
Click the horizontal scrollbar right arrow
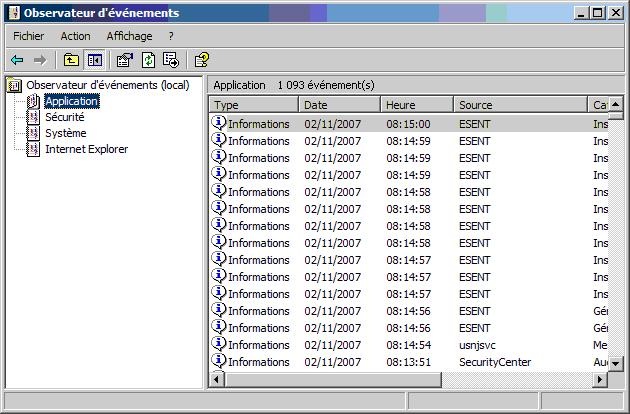[x=601, y=380]
